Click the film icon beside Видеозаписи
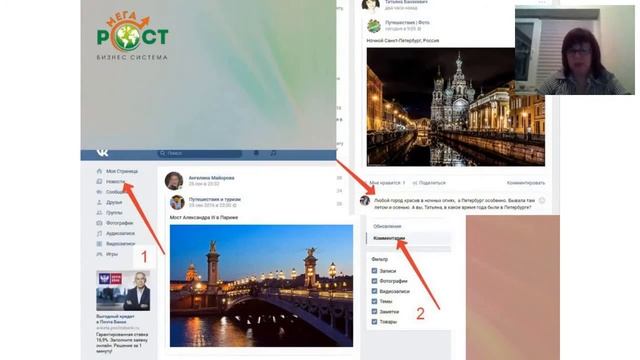 pyautogui.click(x=99, y=244)
